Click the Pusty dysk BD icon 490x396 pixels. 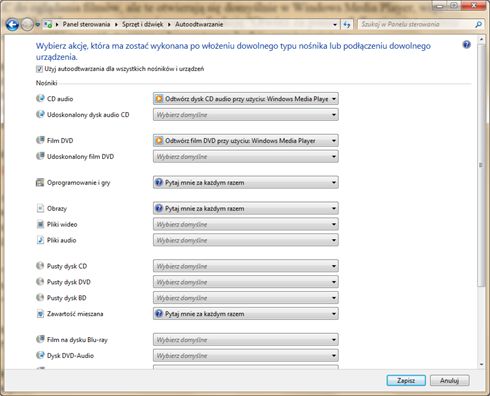point(40,297)
